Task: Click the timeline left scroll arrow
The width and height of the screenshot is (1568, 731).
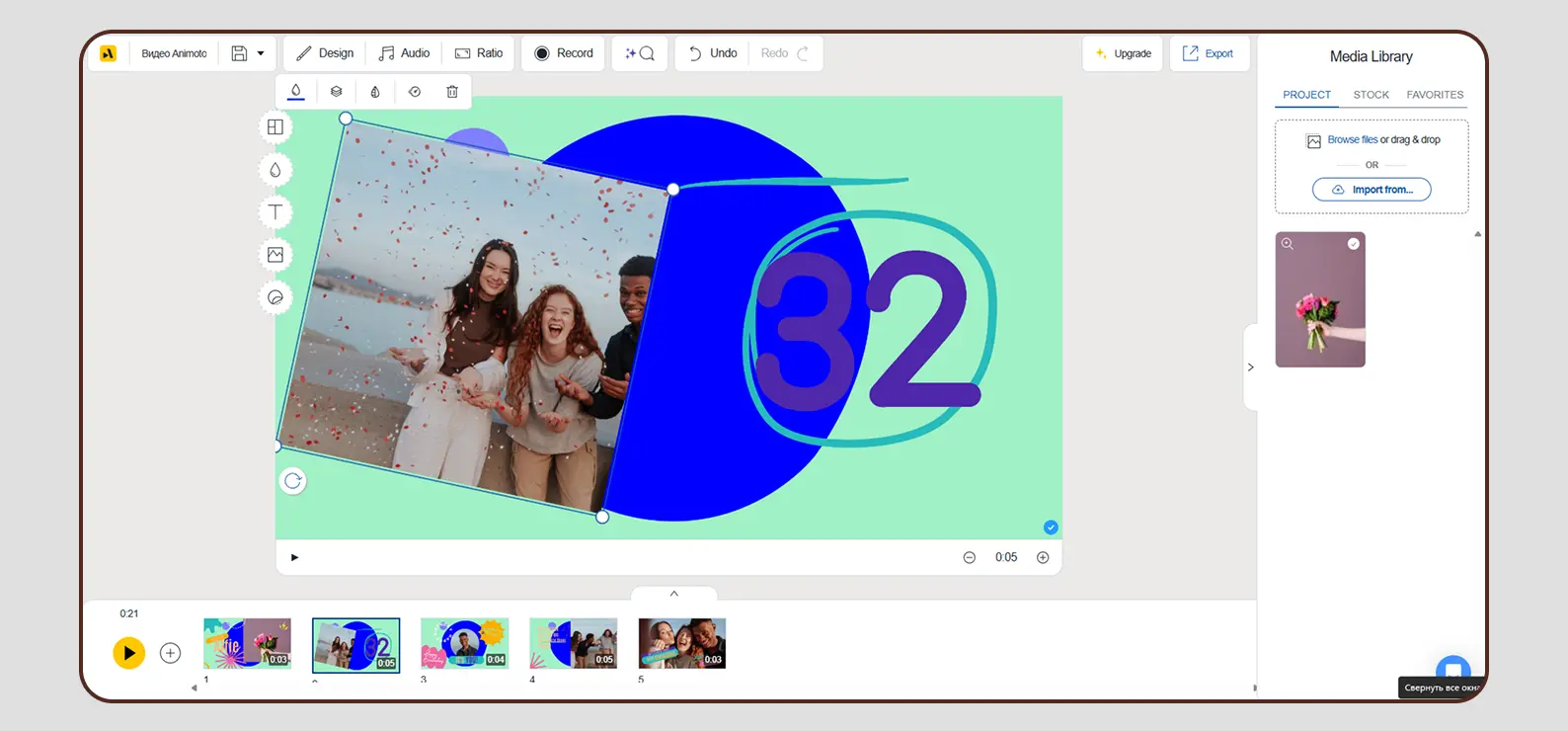Action: (195, 688)
